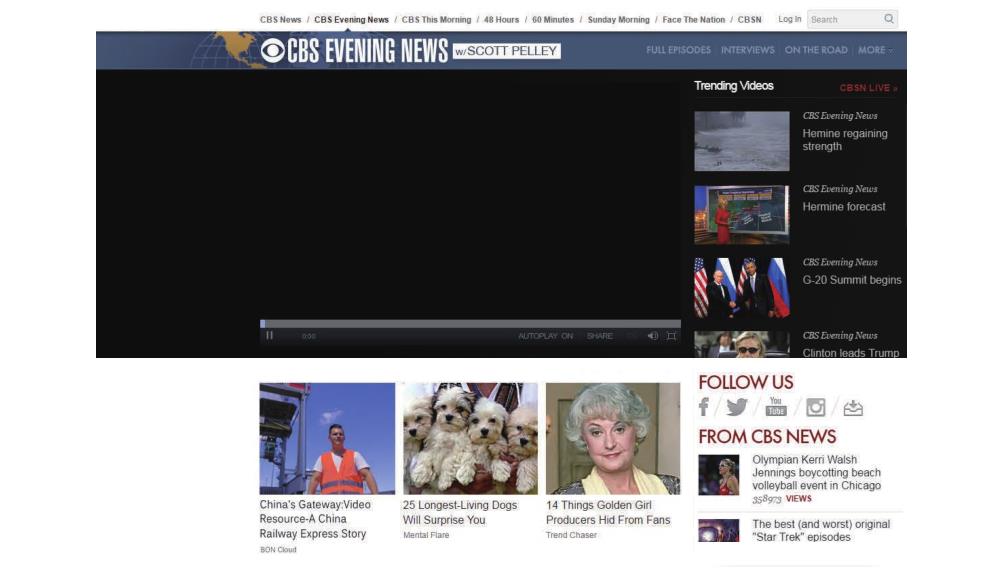Click the 'w/SCOTT PELLEY' badge
Viewport: 990px width, 578px height.
[x=506, y=51]
